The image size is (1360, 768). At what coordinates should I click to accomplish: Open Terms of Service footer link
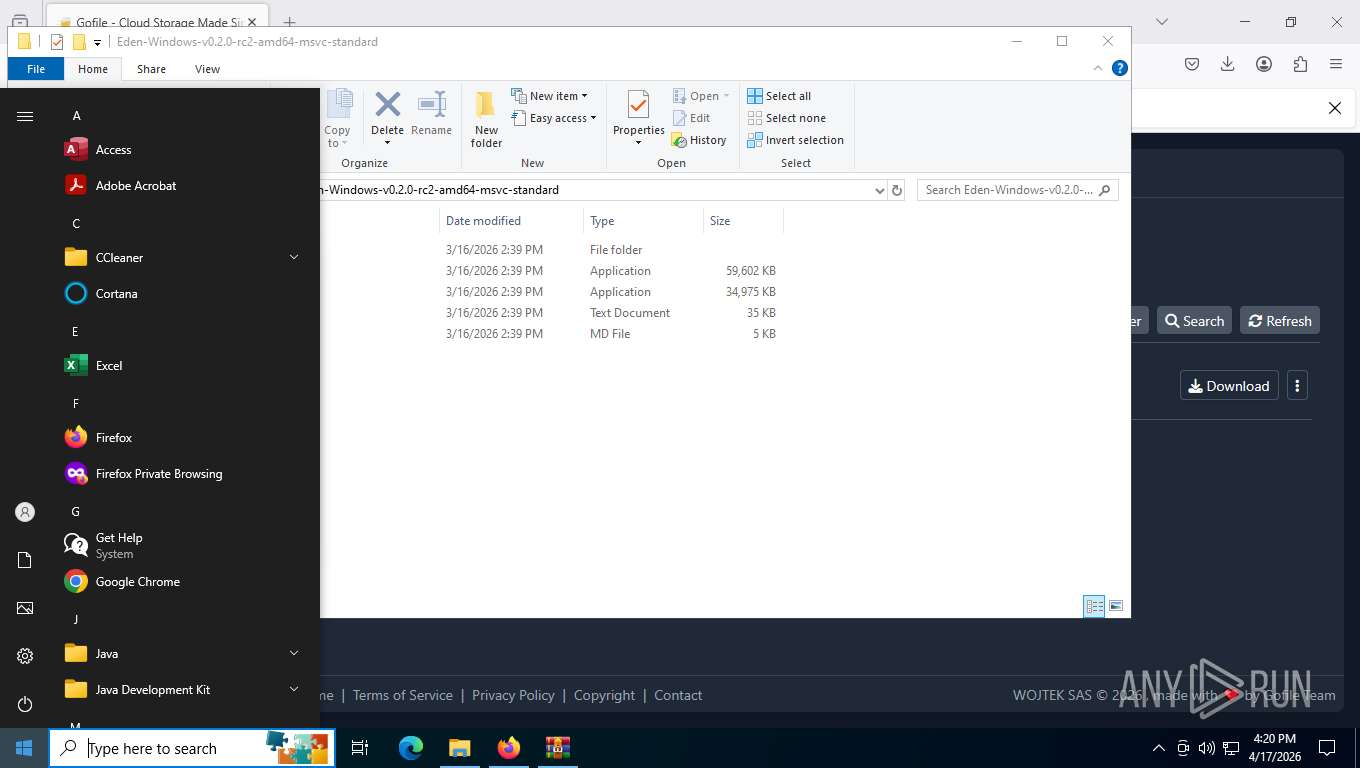coord(402,695)
